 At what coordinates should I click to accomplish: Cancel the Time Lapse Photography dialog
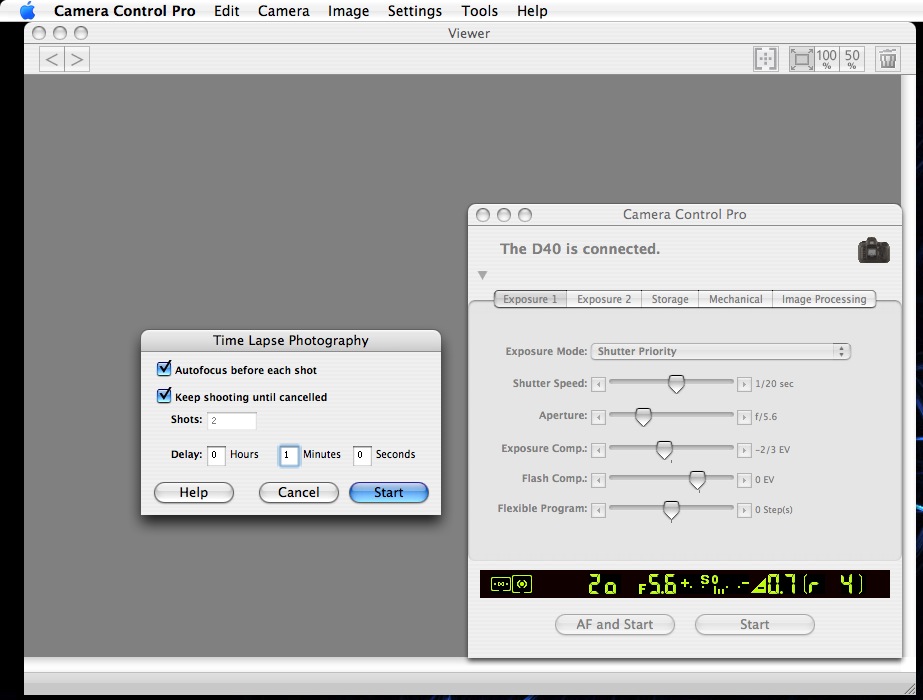tap(298, 493)
